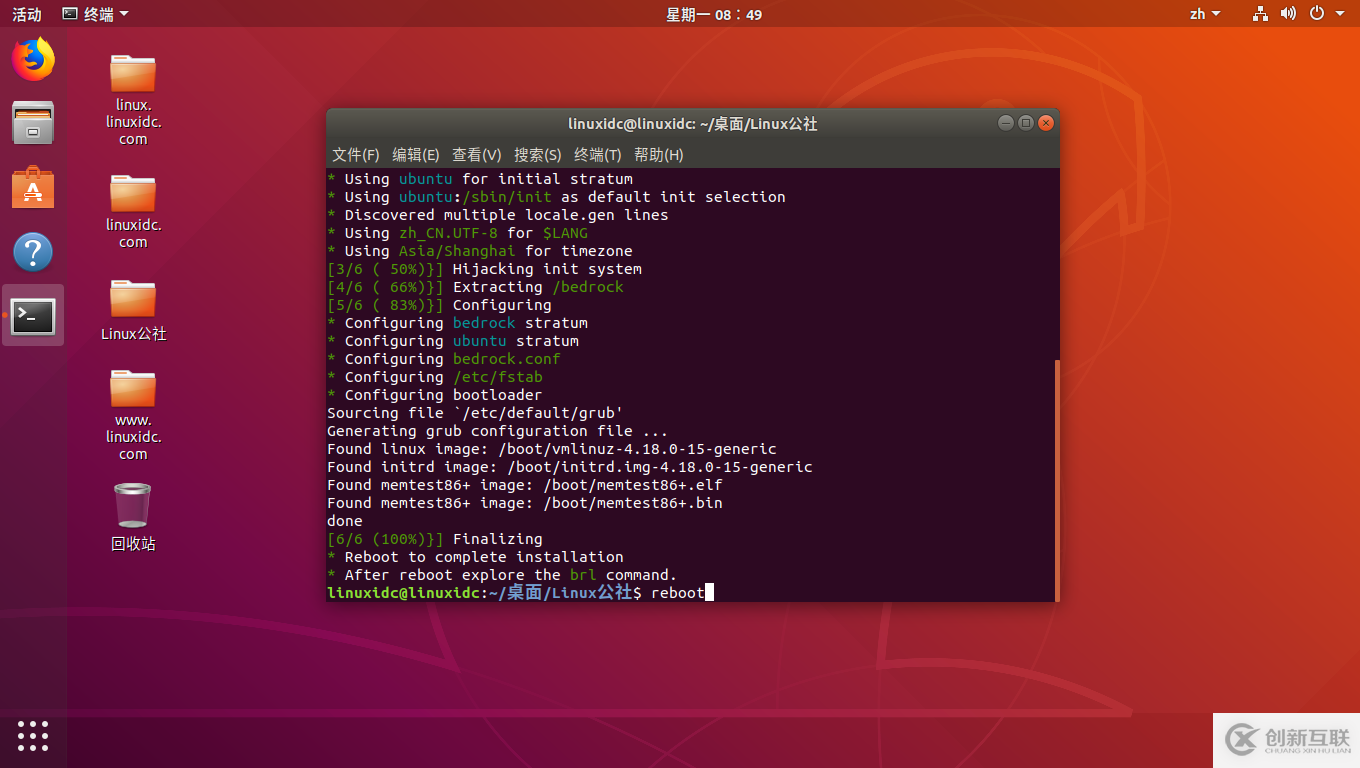Click the power icon in the top bar
The image size is (1360, 768).
point(1317,13)
